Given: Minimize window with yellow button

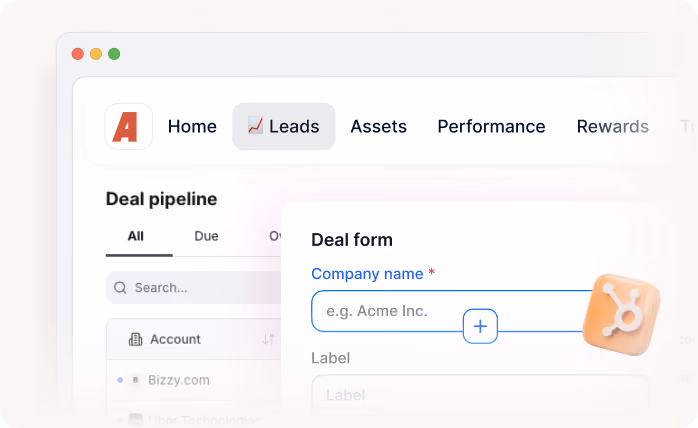Looking at the screenshot, I should pos(96,54).
